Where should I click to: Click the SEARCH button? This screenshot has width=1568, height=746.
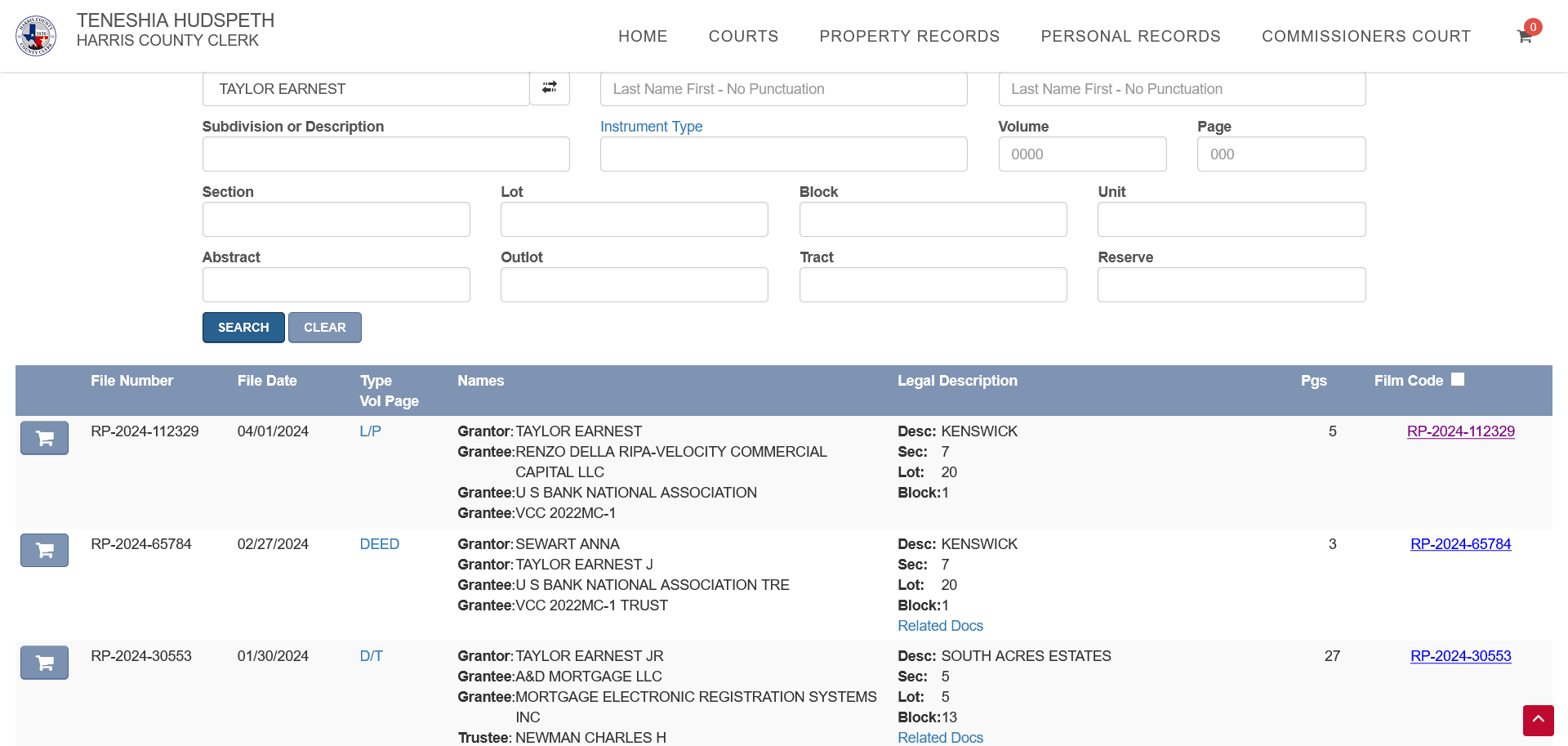243,328
